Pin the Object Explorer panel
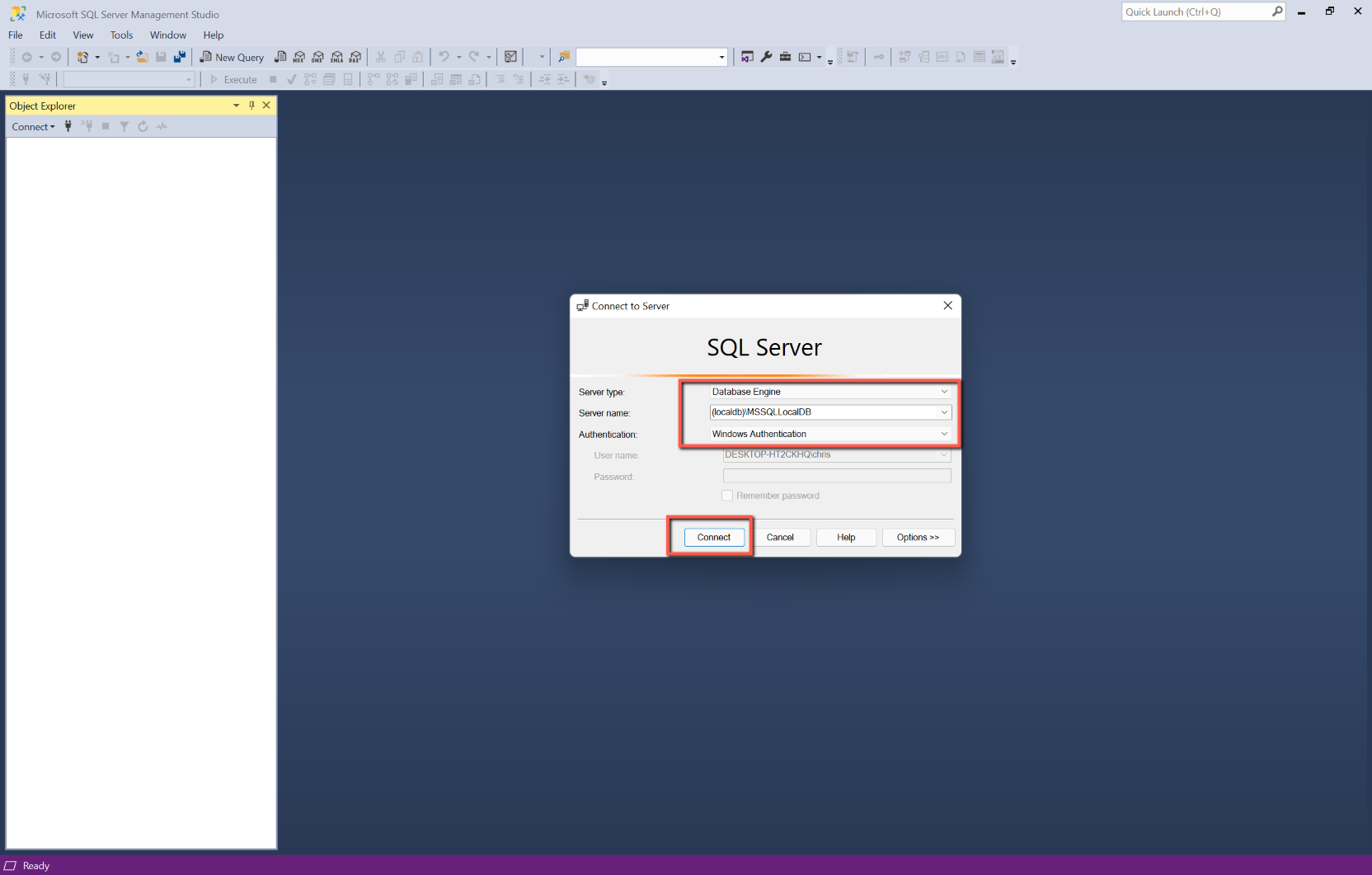The width and height of the screenshot is (1372, 875). [251, 106]
